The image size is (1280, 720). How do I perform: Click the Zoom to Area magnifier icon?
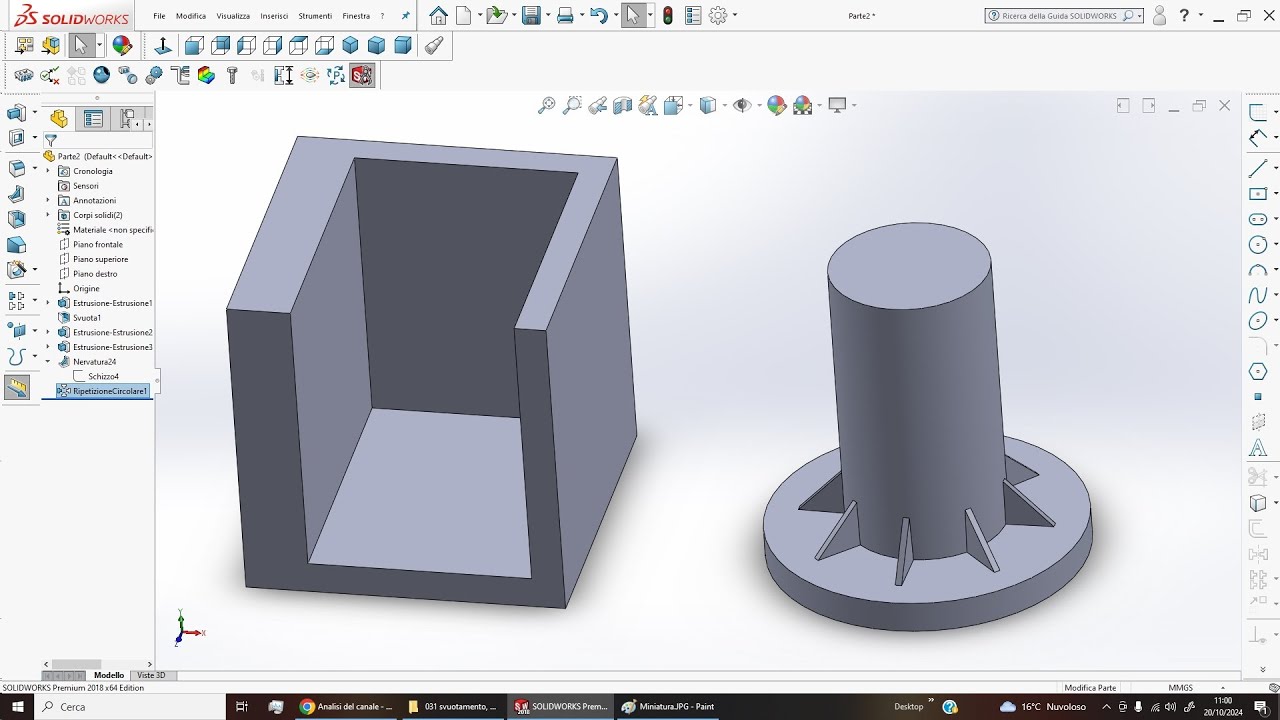(x=572, y=105)
